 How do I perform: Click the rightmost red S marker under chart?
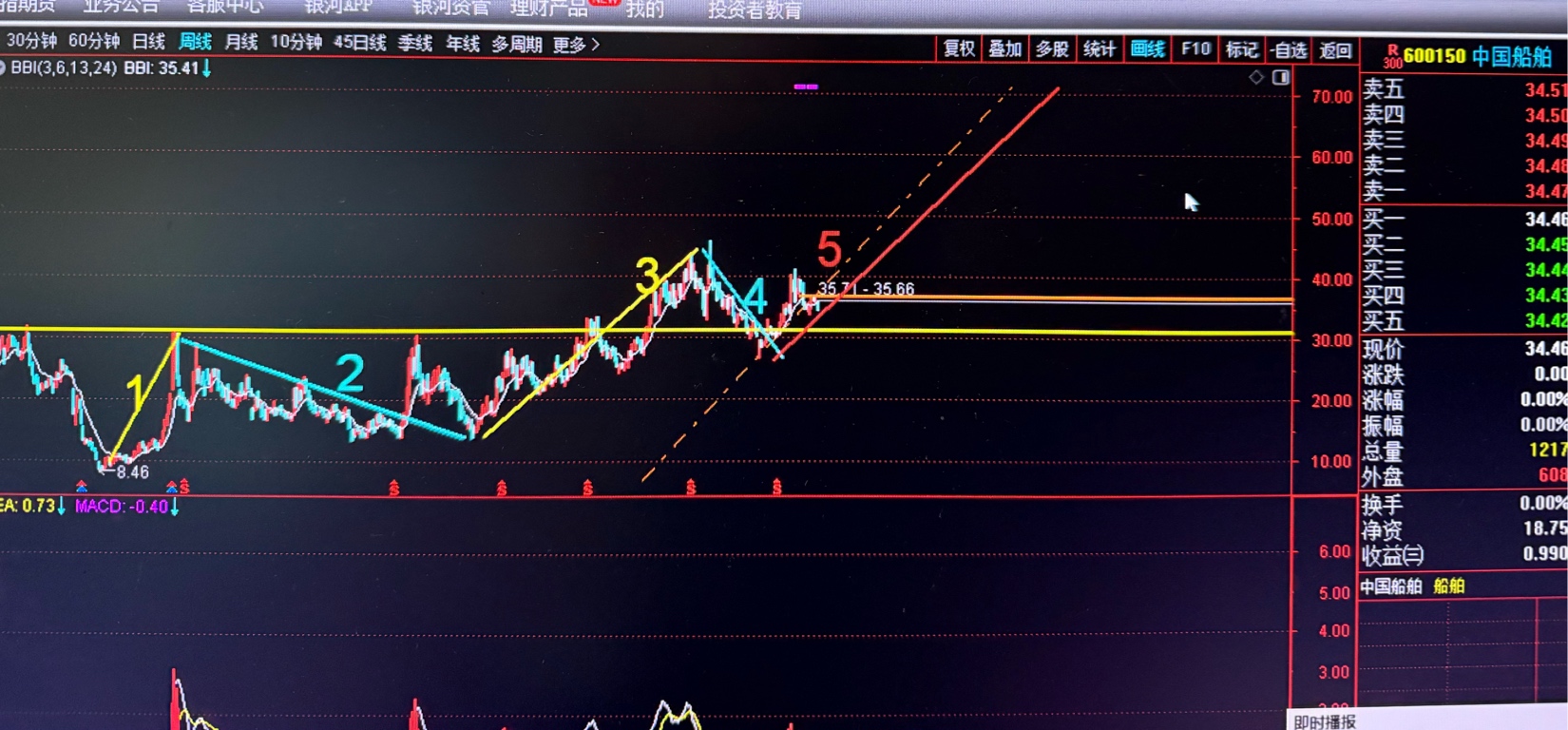point(777,487)
